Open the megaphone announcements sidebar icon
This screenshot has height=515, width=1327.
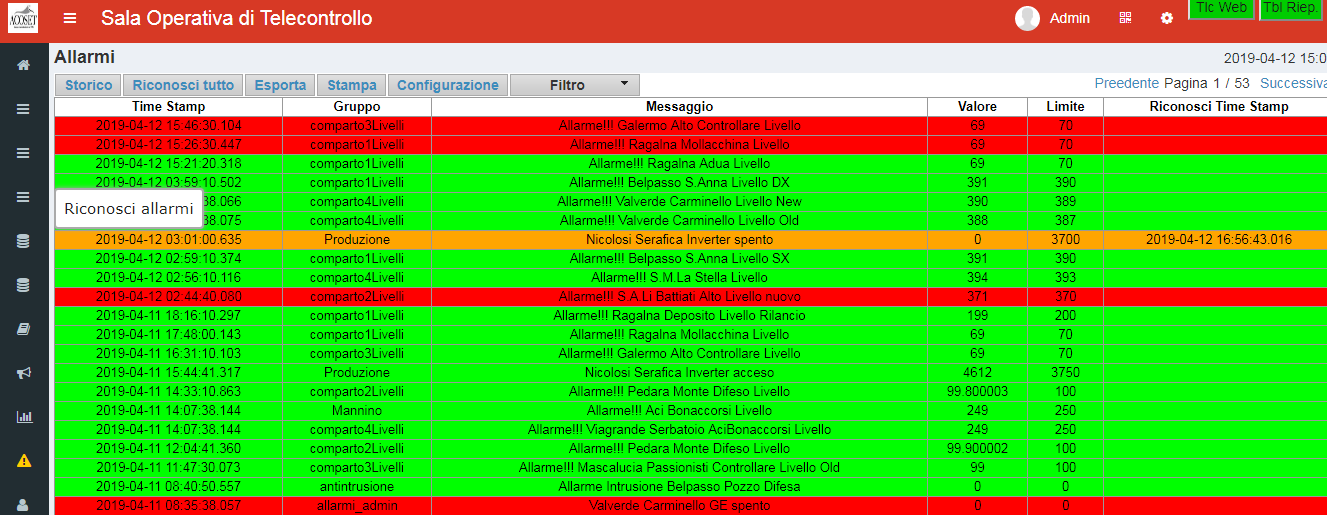(23, 373)
